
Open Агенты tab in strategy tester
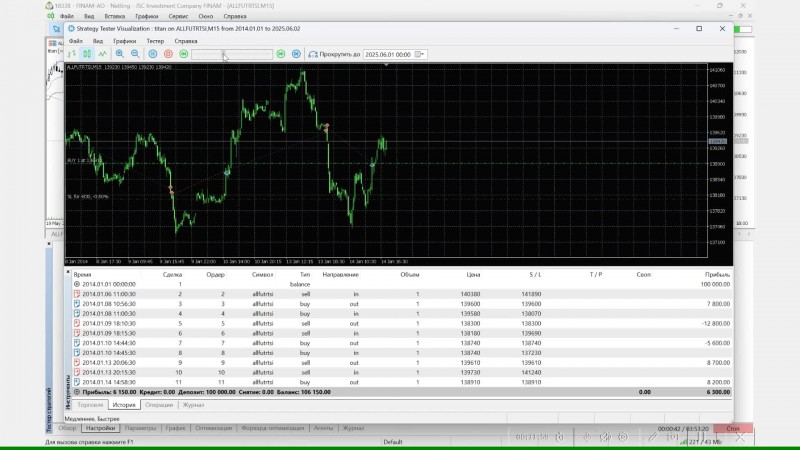(323, 428)
